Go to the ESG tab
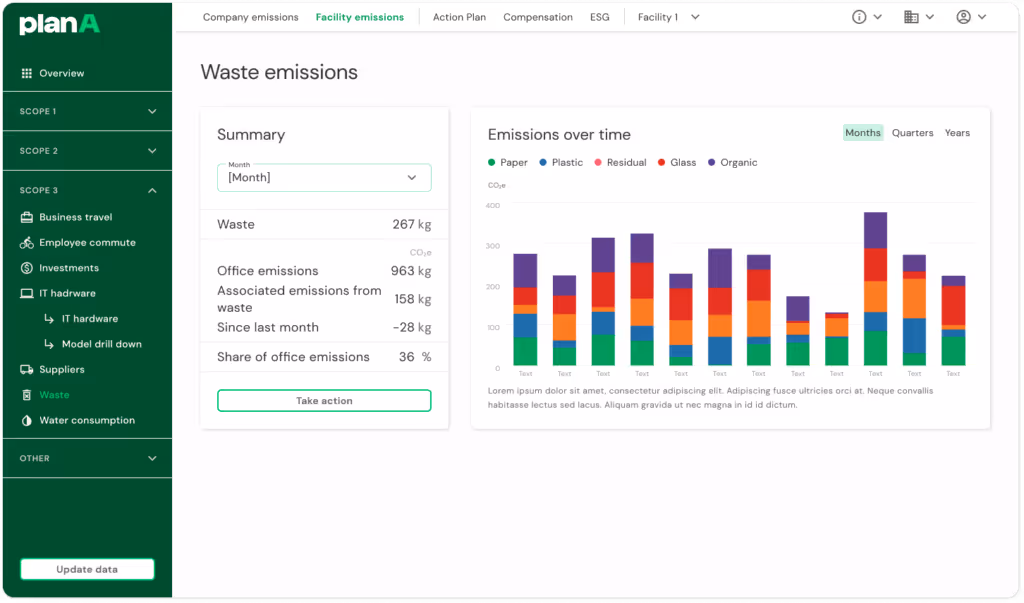The height and width of the screenshot is (603, 1024). coord(600,17)
